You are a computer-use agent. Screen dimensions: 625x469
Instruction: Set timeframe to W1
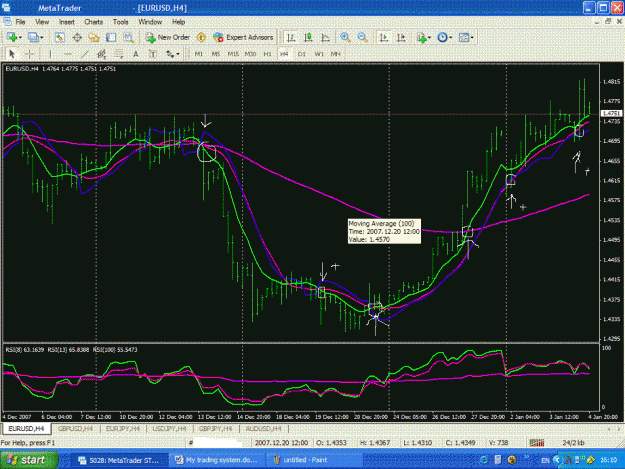[318, 54]
